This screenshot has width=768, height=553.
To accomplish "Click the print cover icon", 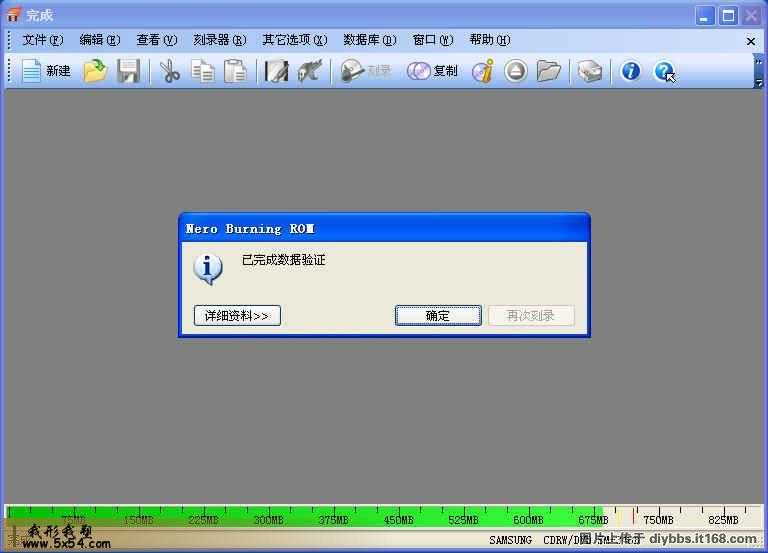I will 590,72.
